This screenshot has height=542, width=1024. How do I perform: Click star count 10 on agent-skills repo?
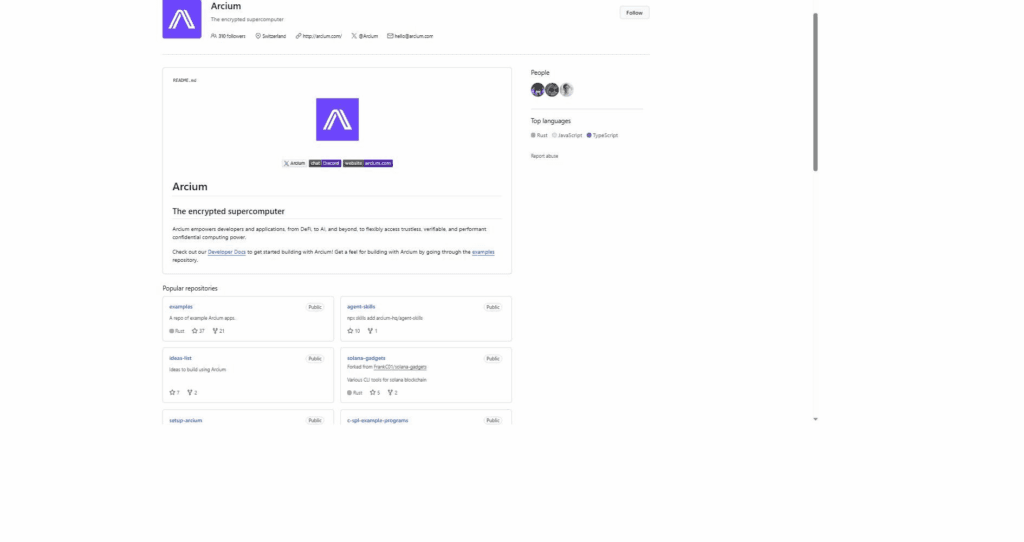[353, 331]
